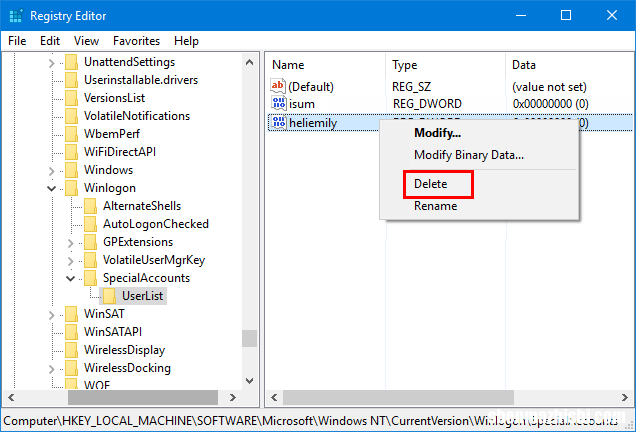
Task: Select the UserList folder icon
Action: (109, 296)
